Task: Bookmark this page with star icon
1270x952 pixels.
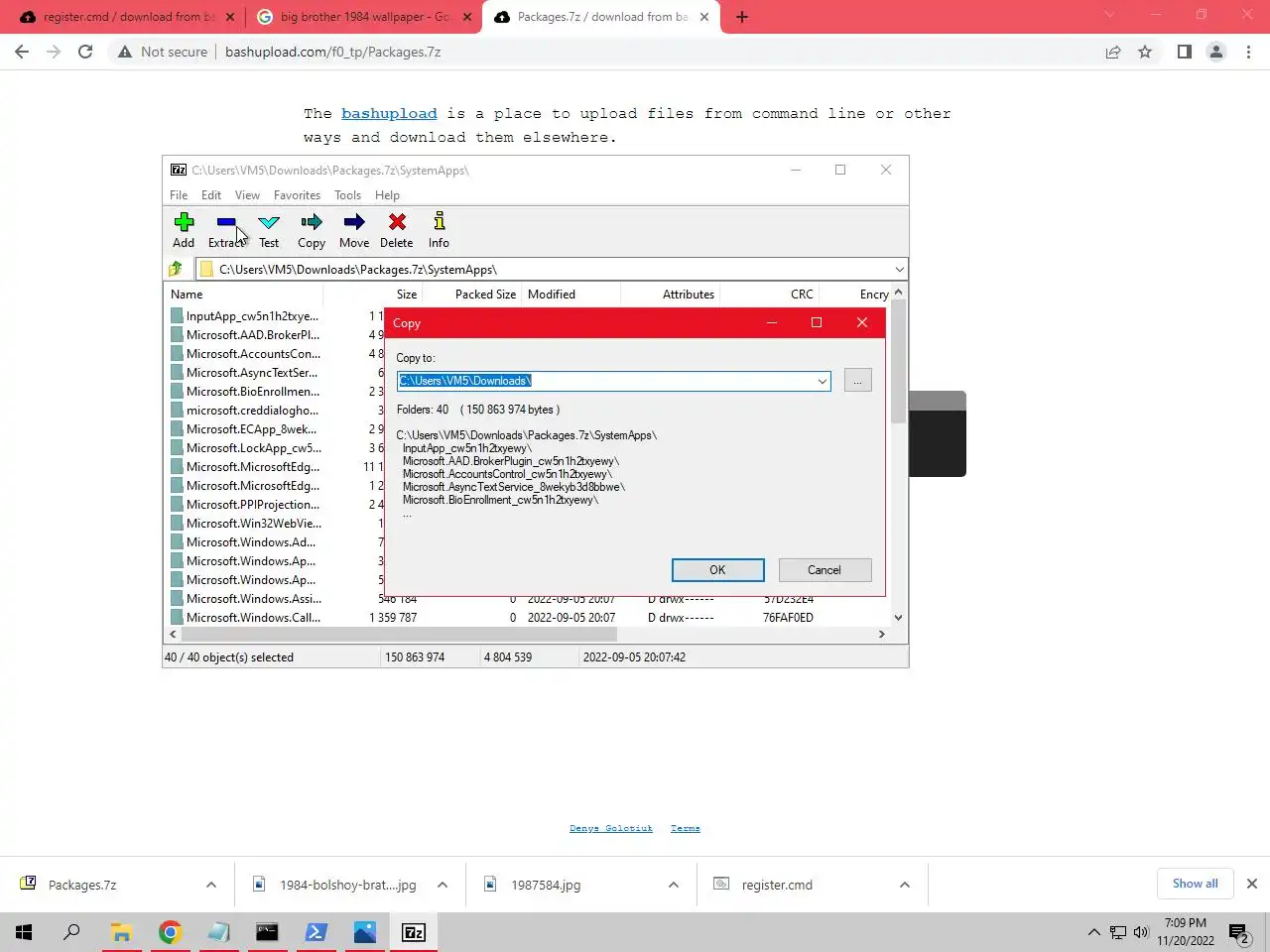Action: point(1145,52)
